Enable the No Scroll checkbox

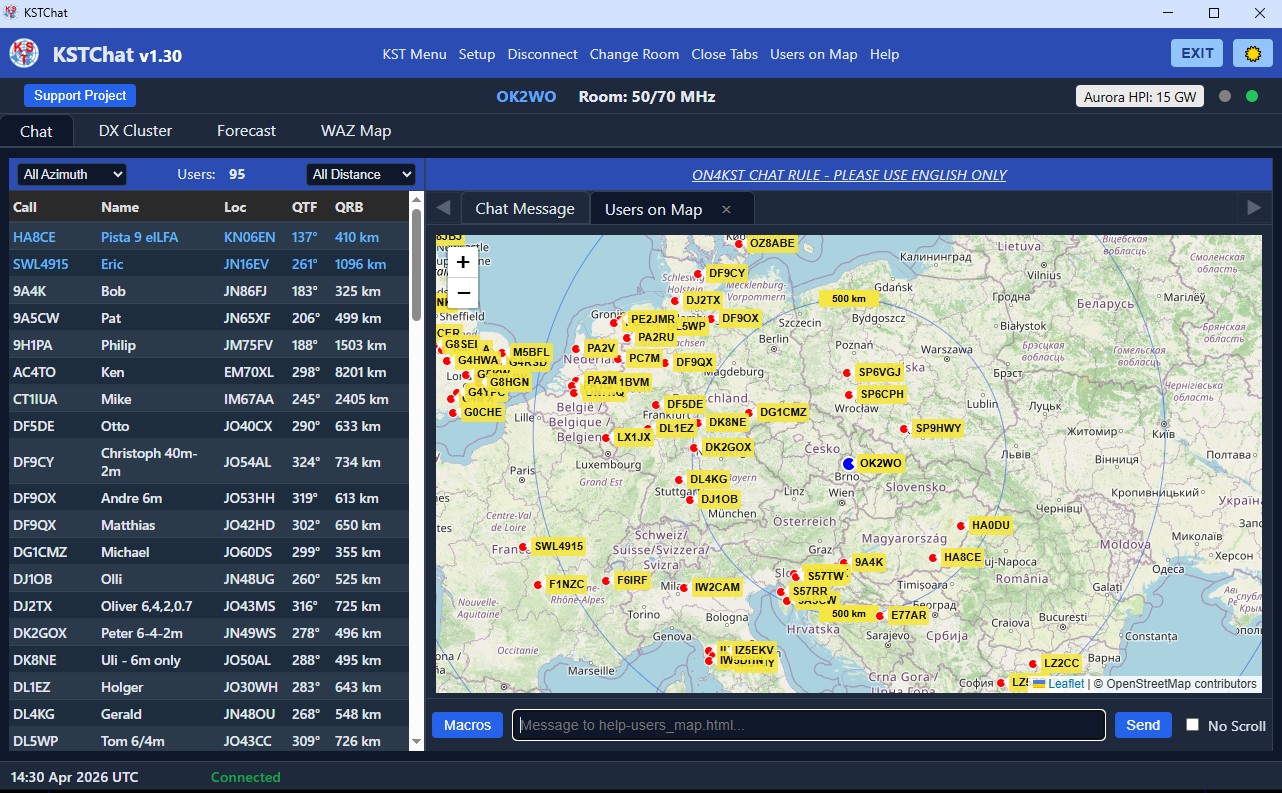pyautogui.click(x=1192, y=725)
